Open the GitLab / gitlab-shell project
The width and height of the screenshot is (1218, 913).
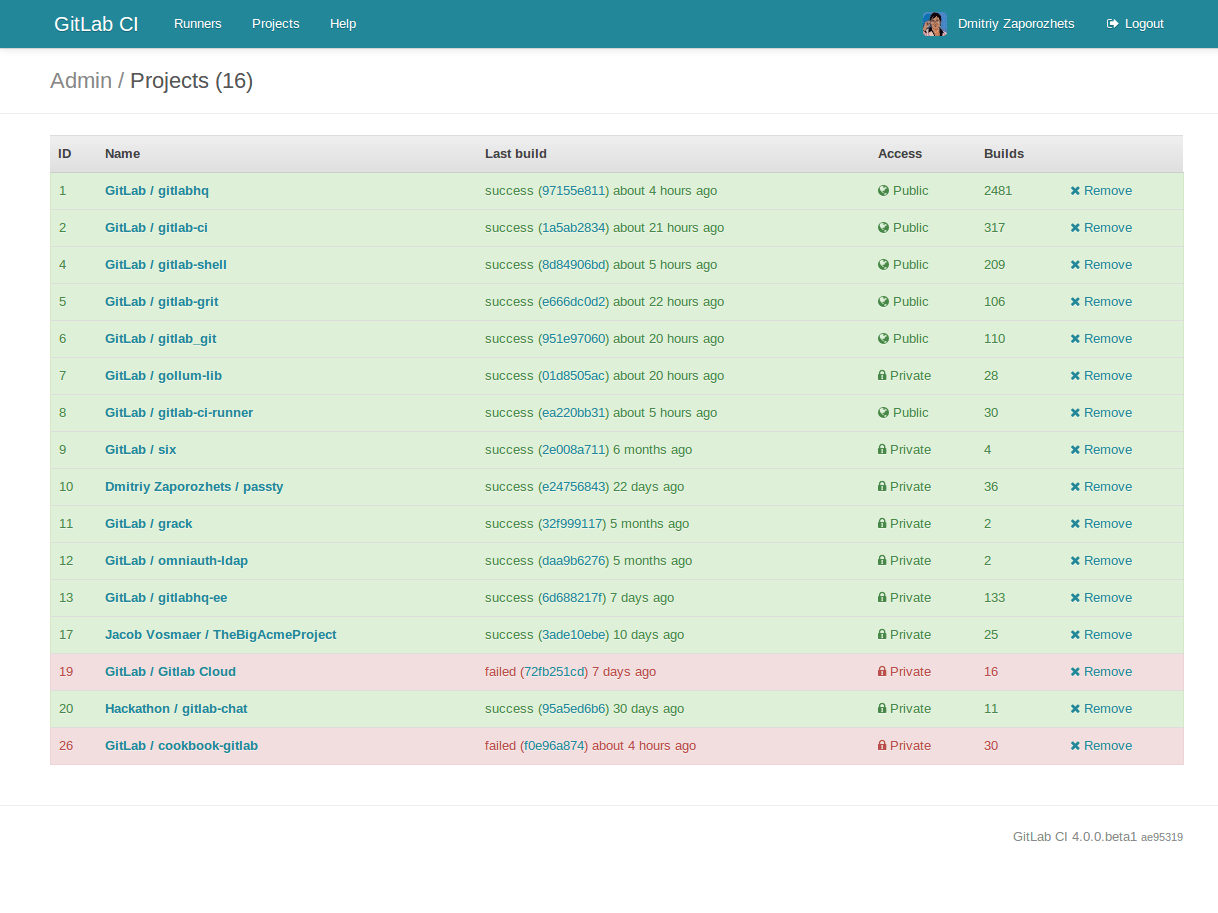[166, 265]
